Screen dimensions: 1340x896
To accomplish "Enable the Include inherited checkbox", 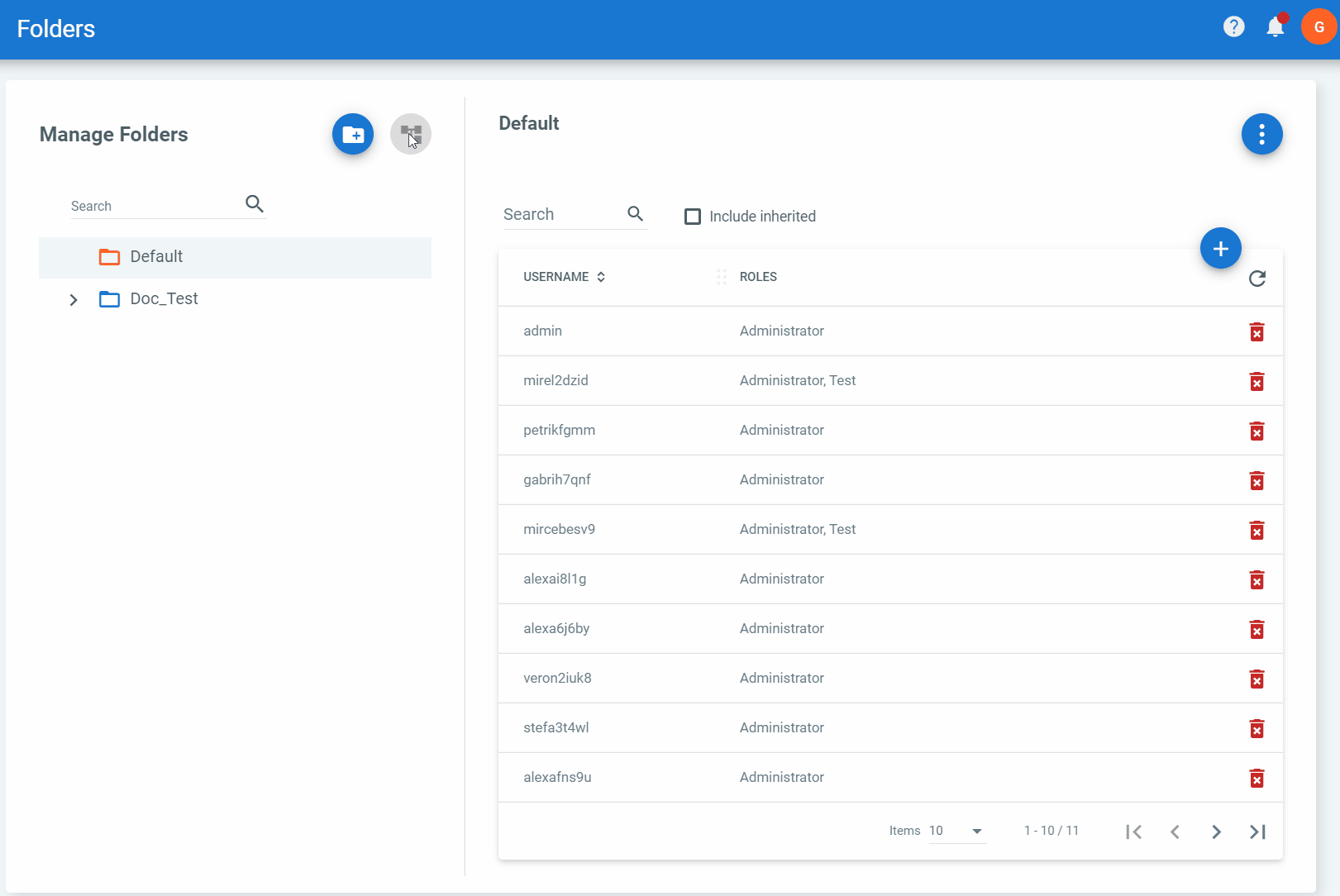I will 693,217.
